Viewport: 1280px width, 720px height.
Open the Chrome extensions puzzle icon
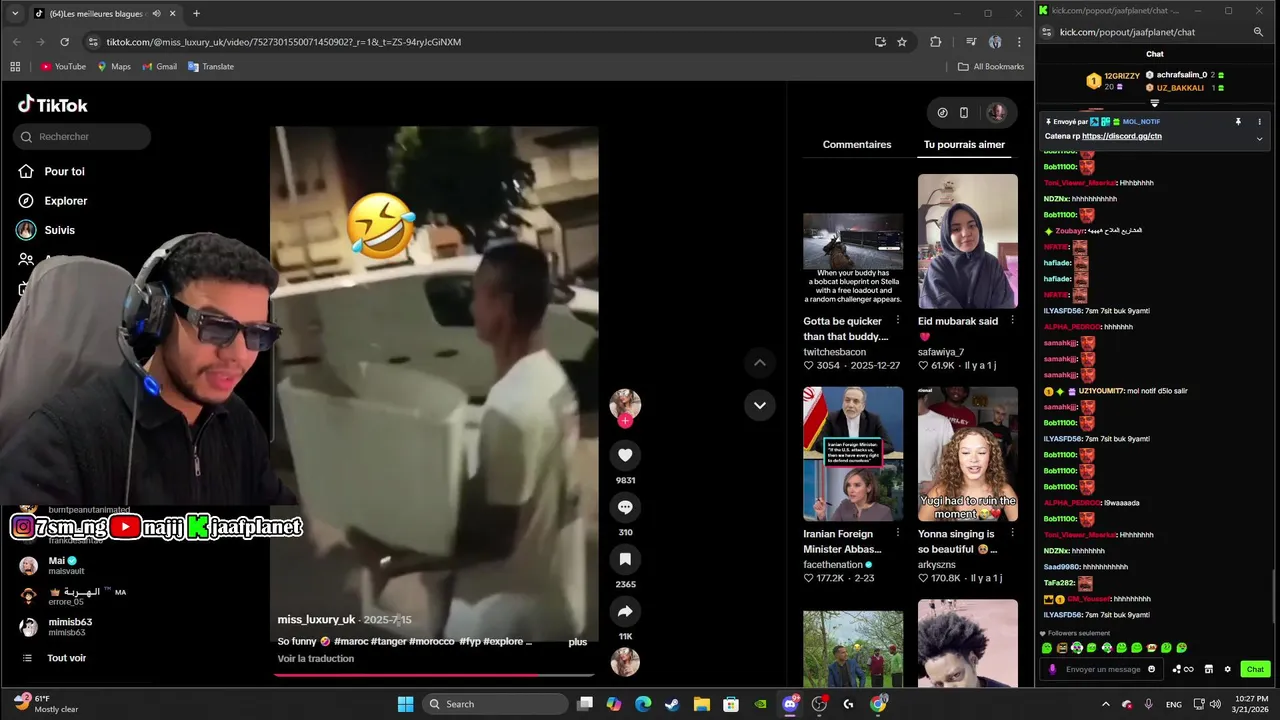click(x=936, y=42)
